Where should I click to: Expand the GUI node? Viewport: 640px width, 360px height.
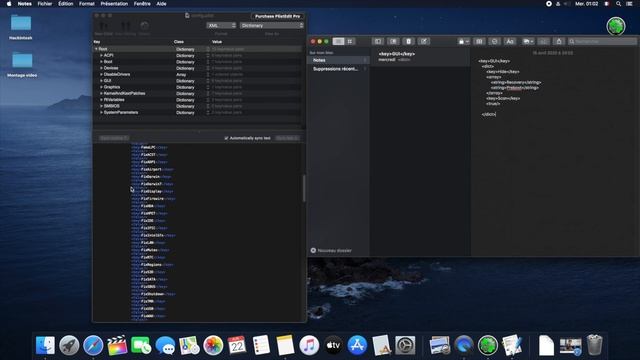point(101,81)
